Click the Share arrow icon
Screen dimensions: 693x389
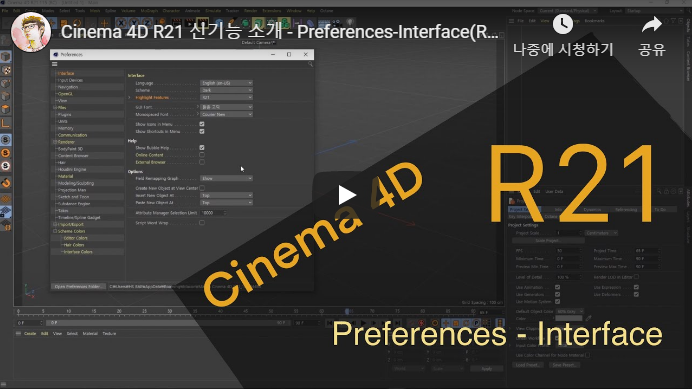(x=651, y=25)
